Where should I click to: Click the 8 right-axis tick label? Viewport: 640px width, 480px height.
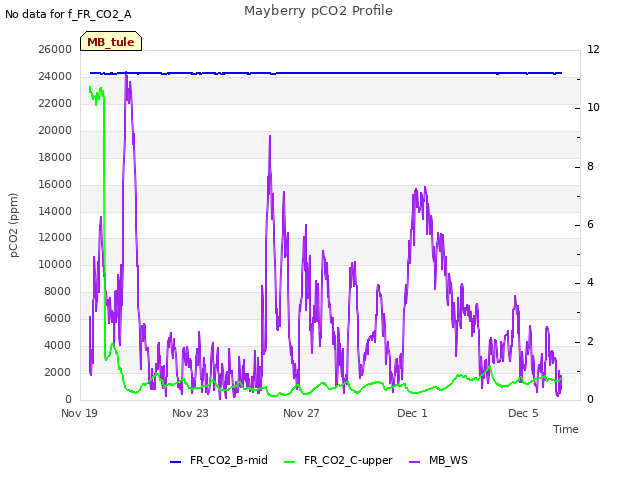591,167
